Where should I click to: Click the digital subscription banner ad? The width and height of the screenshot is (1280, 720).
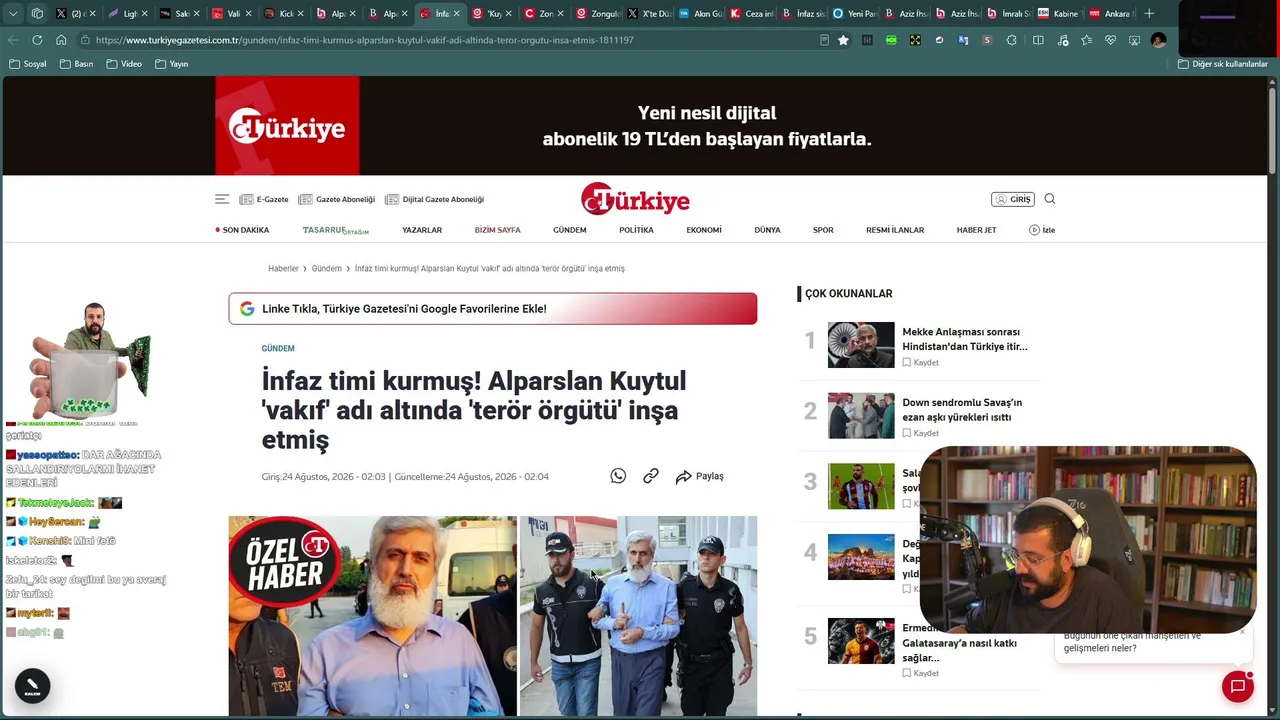635,126
